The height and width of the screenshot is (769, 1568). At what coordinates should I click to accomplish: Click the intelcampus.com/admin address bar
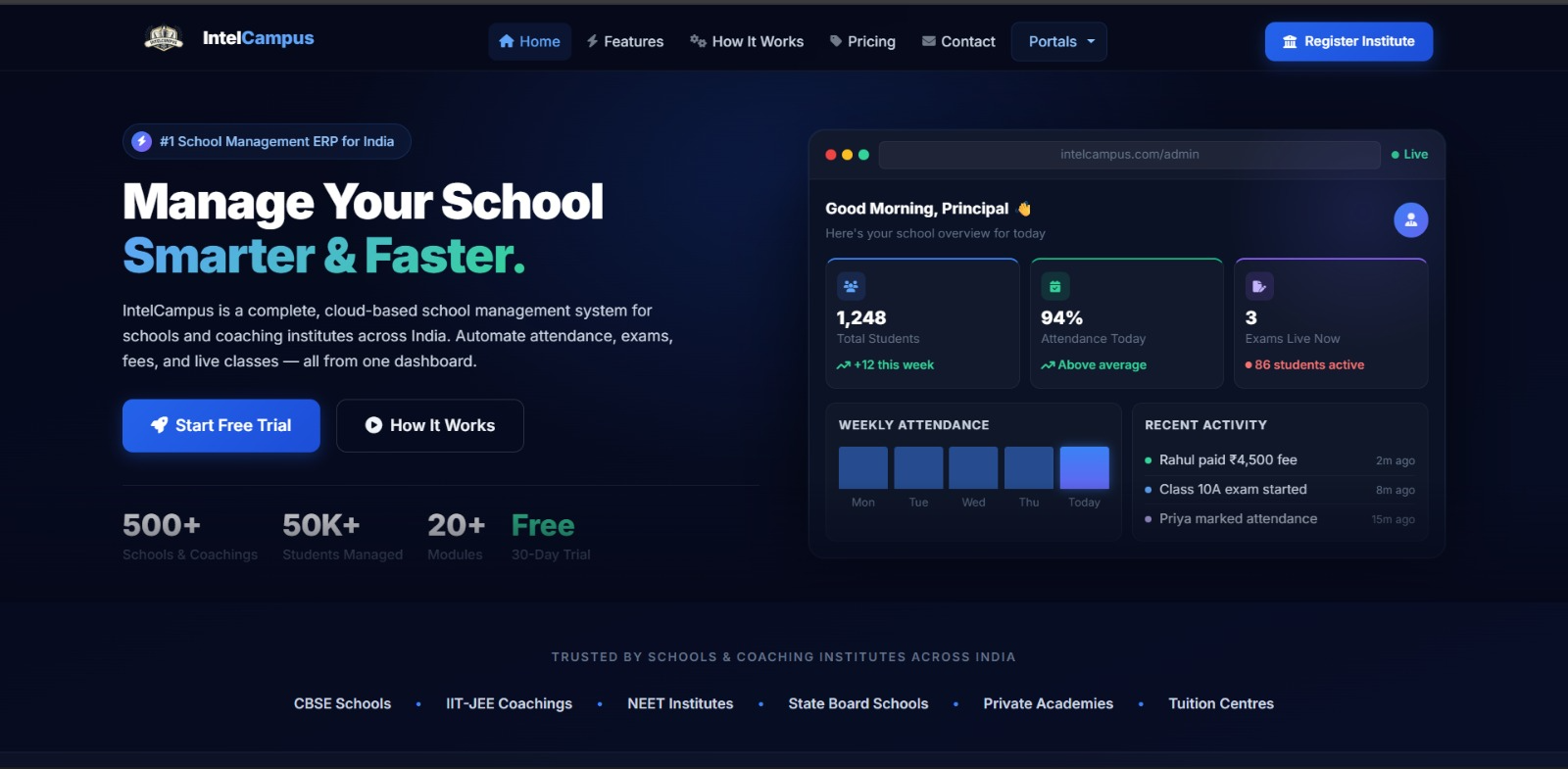(x=1129, y=155)
